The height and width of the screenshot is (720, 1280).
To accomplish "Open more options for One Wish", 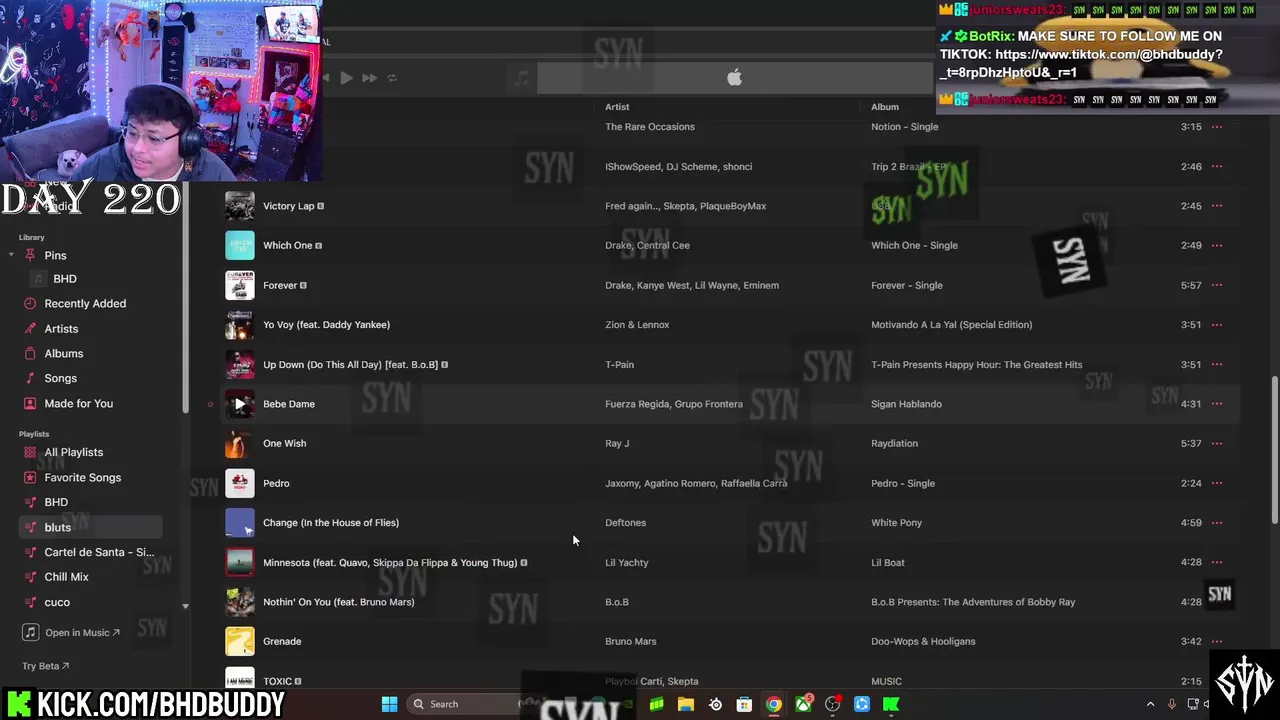I will [1217, 443].
